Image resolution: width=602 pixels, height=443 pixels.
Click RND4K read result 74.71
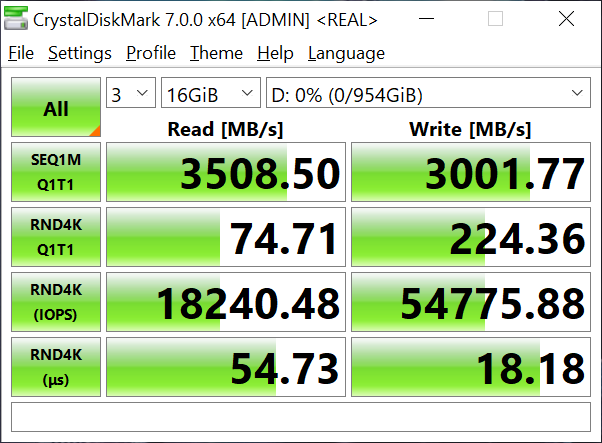[x=226, y=237]
